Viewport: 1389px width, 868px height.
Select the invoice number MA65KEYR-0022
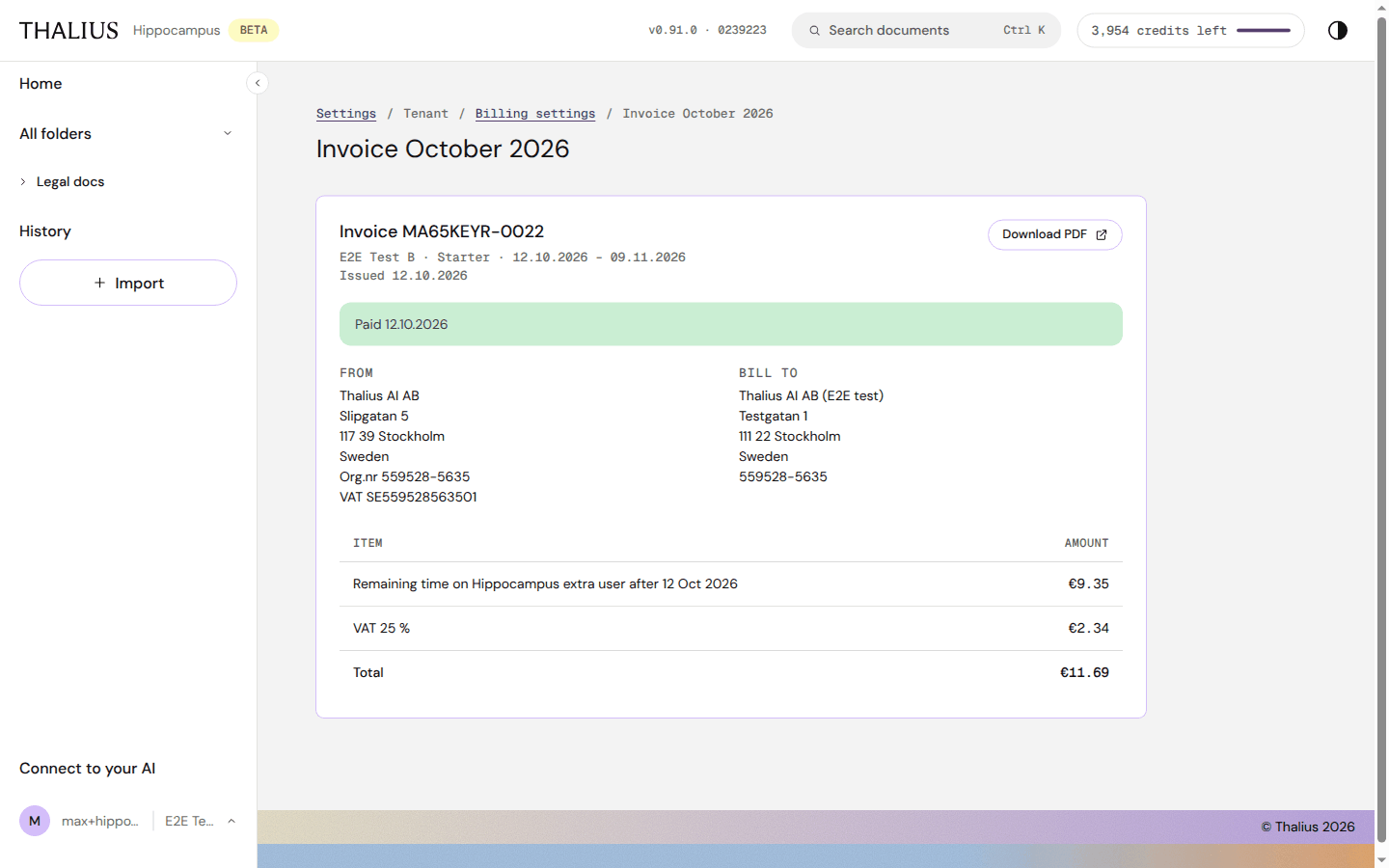pyautogui.click(x=473, y=231)
